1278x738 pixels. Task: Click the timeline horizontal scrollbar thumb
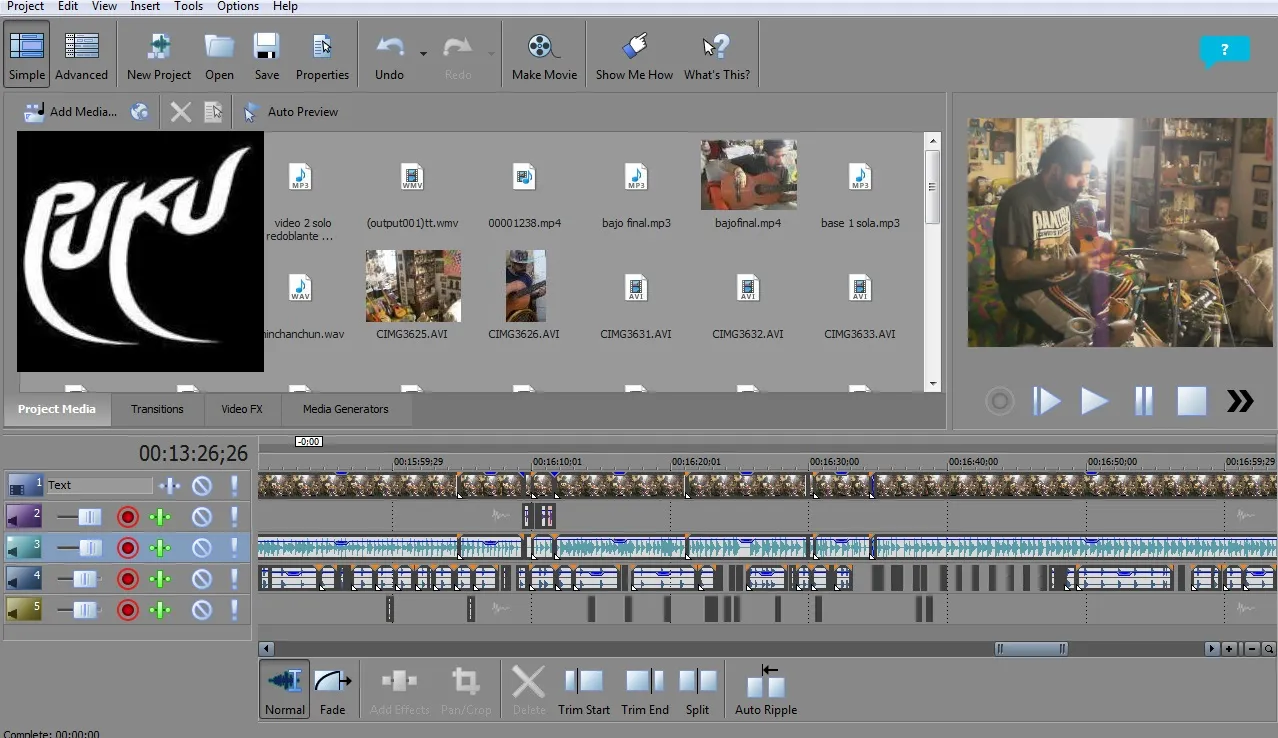1031,649
